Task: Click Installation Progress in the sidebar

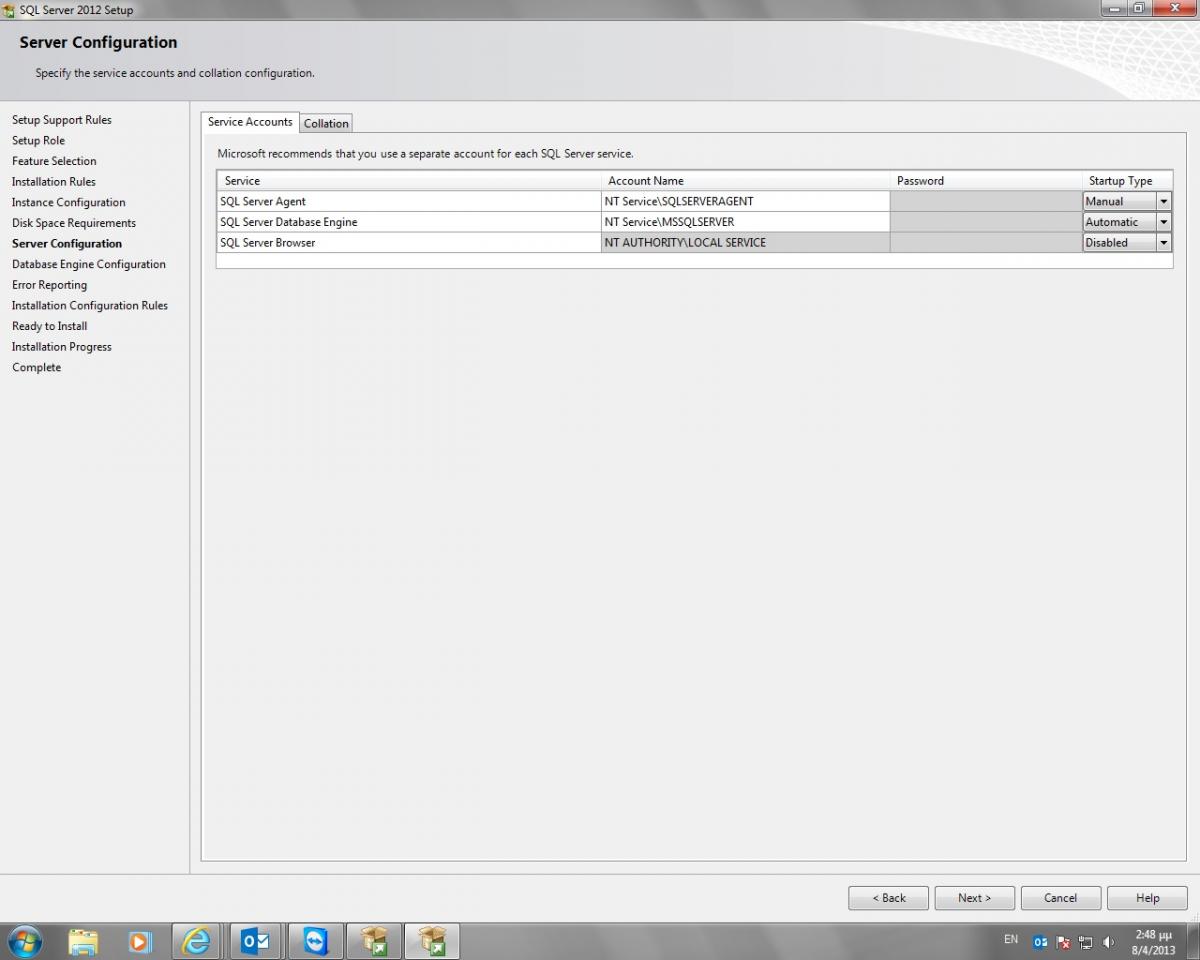Action: (x=62, y=347)
